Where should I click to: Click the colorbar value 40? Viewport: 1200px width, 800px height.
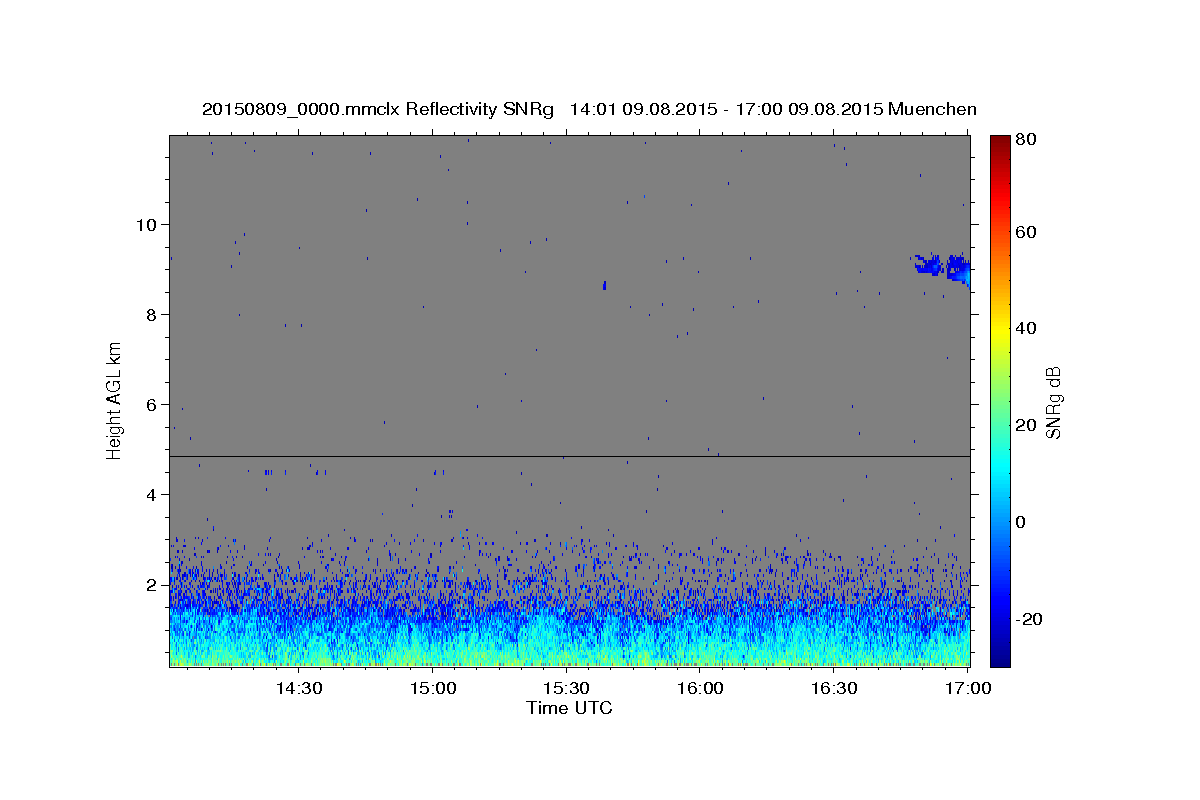pyautogui.click(x=1026, y=328)
